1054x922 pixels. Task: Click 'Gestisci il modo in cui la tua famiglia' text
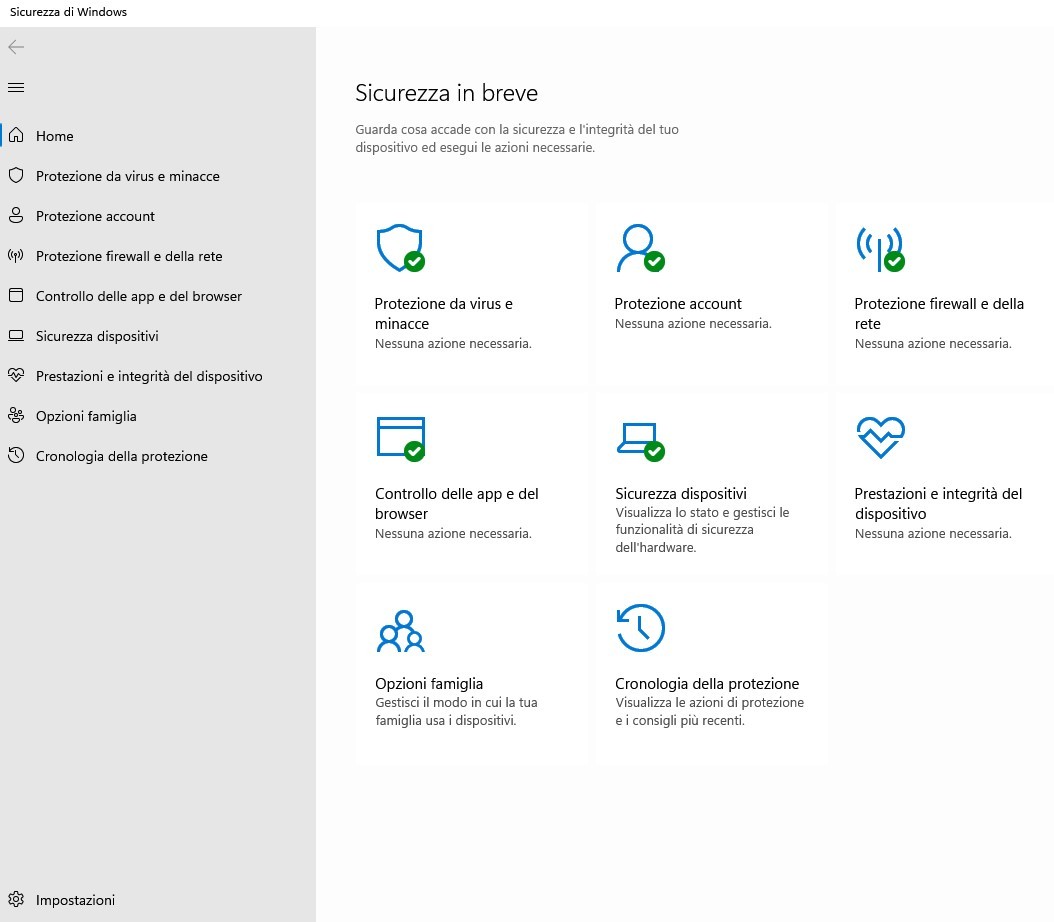click(456, 712)
